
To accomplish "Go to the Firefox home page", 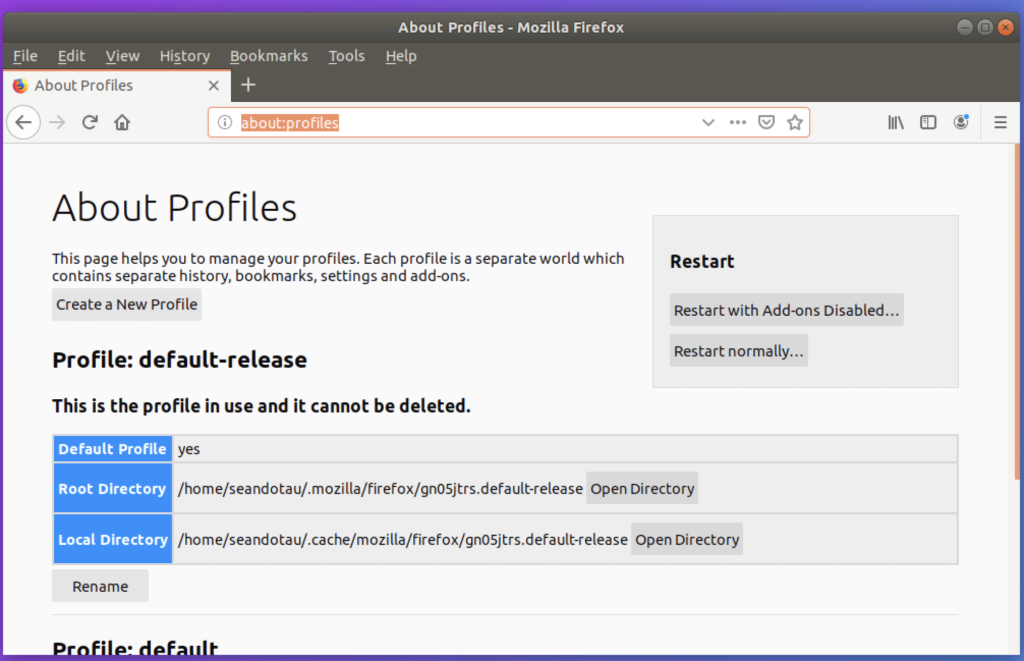I will tap(122, 122).
